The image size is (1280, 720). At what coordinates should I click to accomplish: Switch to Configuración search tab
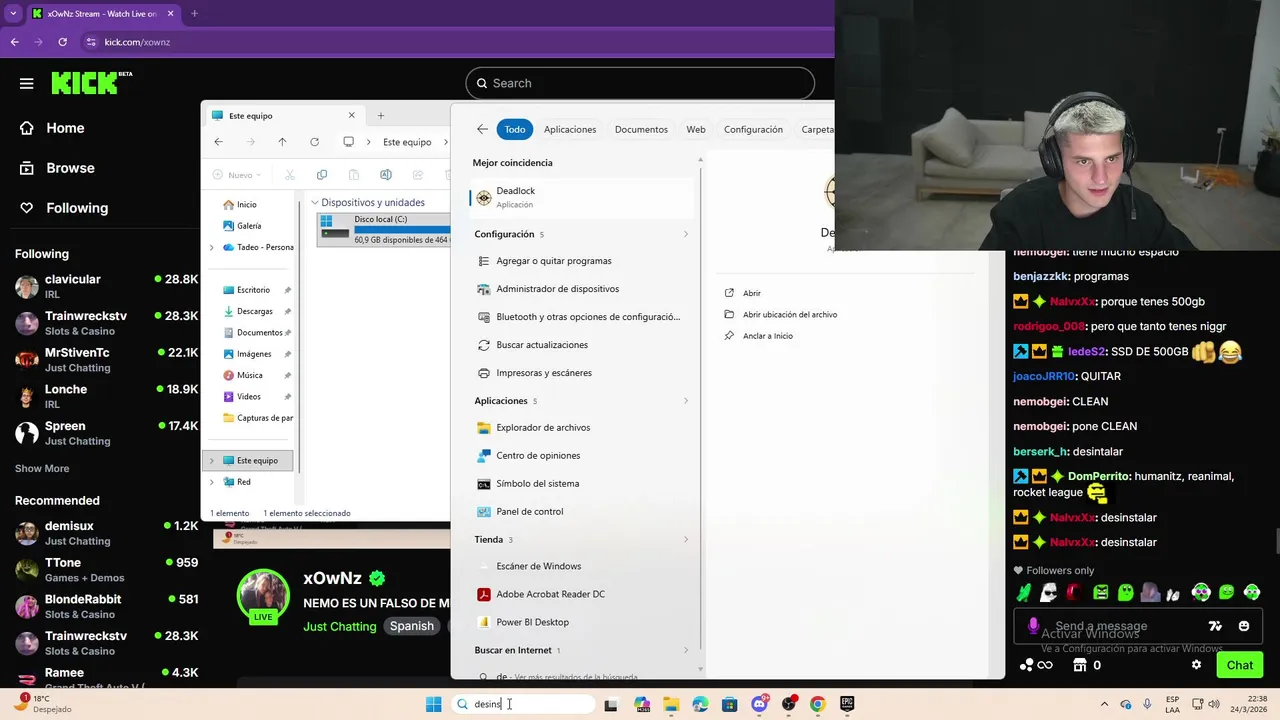tap(753, 130)
